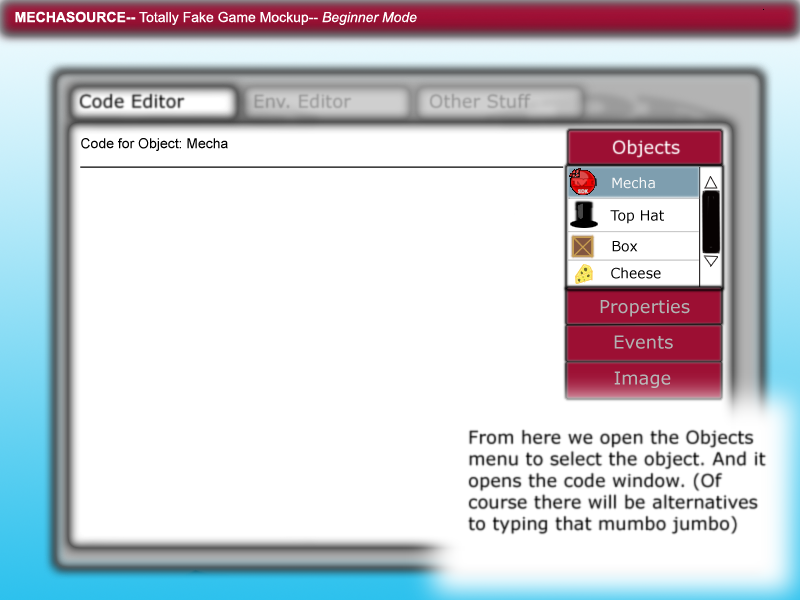Open the Image section
800x600 pixels.
coord(643,378)
